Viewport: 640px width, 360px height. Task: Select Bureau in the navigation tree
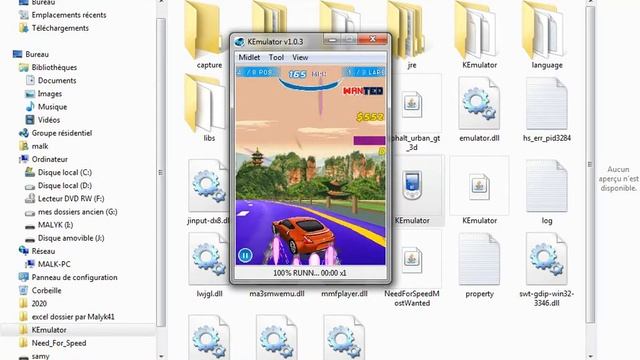pos(37,54)
